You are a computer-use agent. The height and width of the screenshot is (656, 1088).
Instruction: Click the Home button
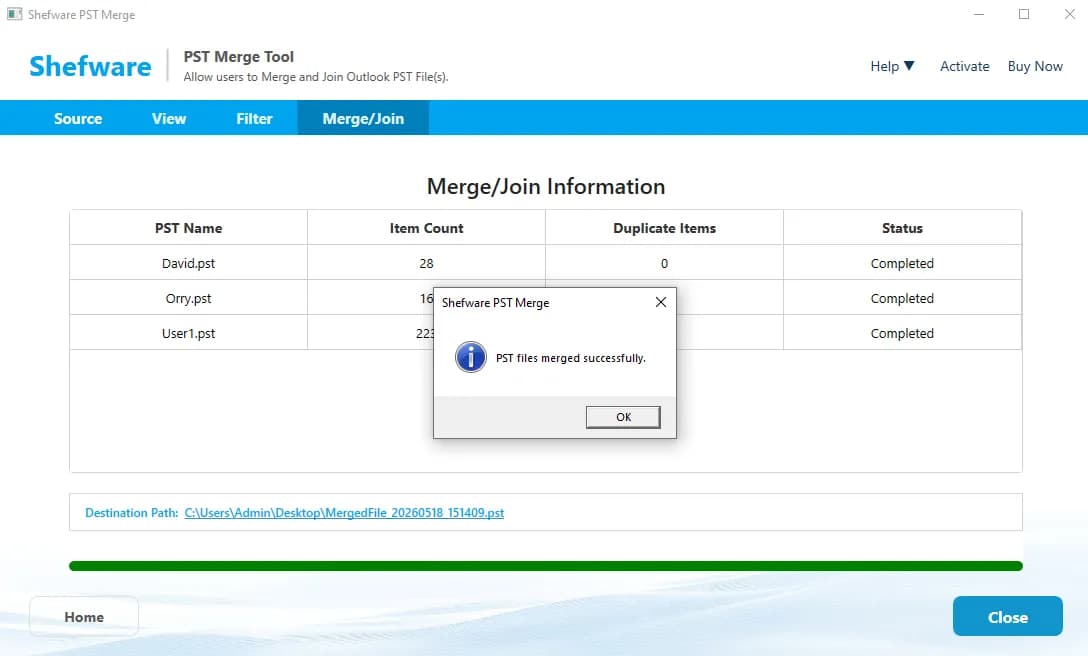click(84, 616)
